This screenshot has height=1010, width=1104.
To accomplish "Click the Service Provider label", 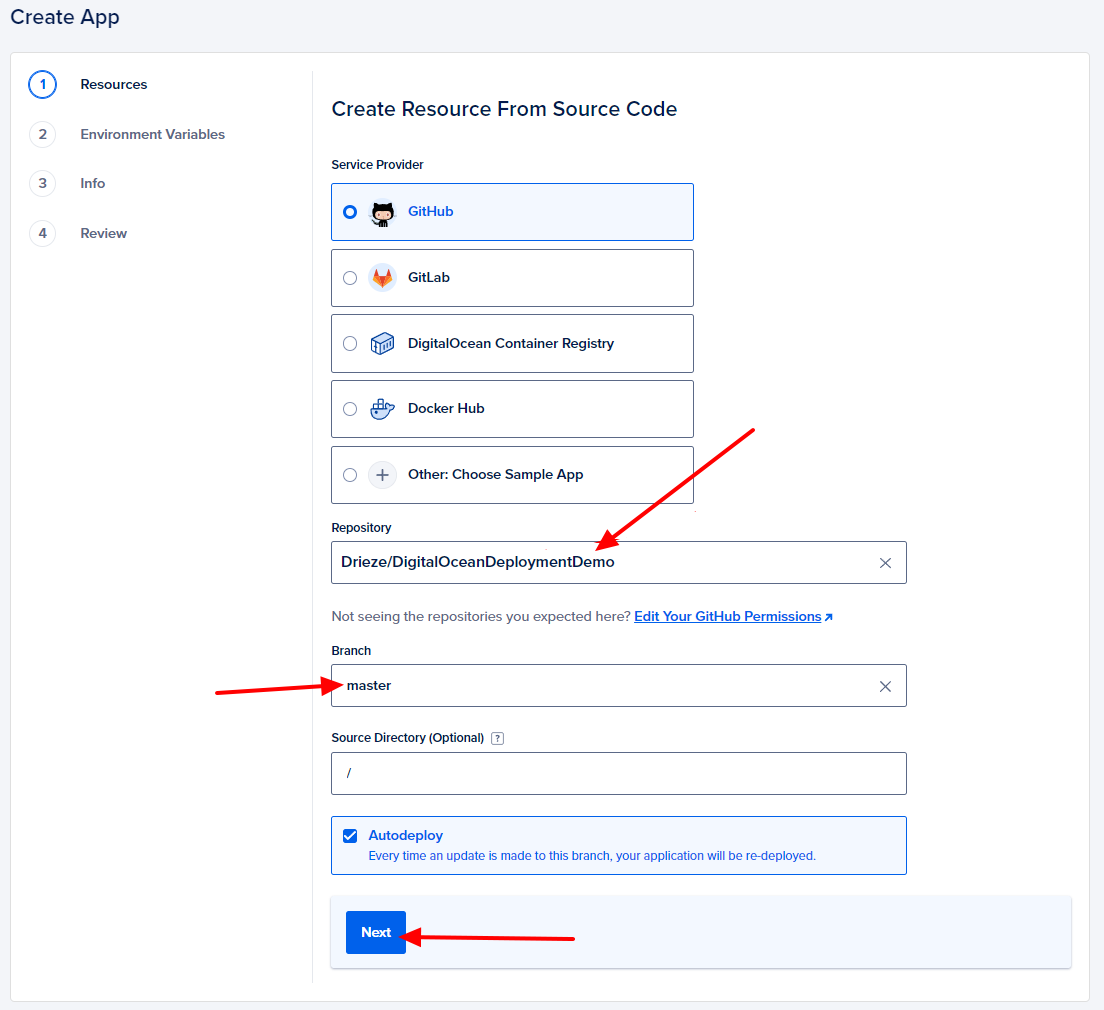I will coord(377,165).
